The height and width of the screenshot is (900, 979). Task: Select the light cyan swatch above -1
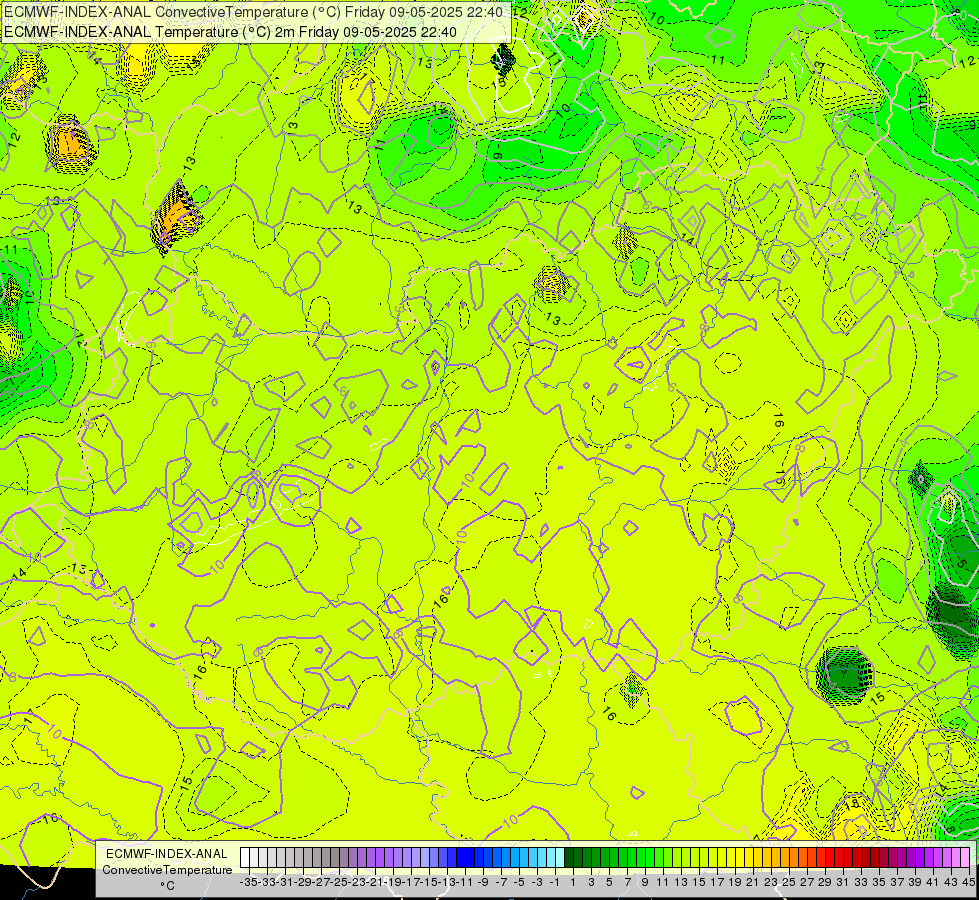pyautogui.click(x=551, y=857)
